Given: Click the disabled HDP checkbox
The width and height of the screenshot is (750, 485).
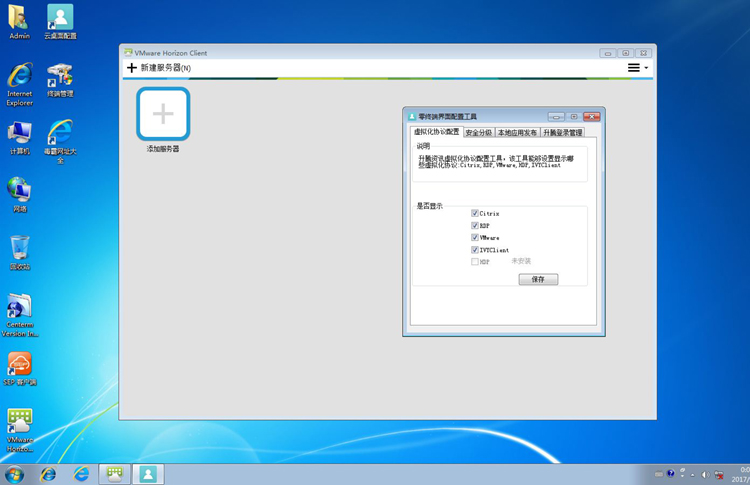Looking at the screenshot, I should [x=474, y=262].
